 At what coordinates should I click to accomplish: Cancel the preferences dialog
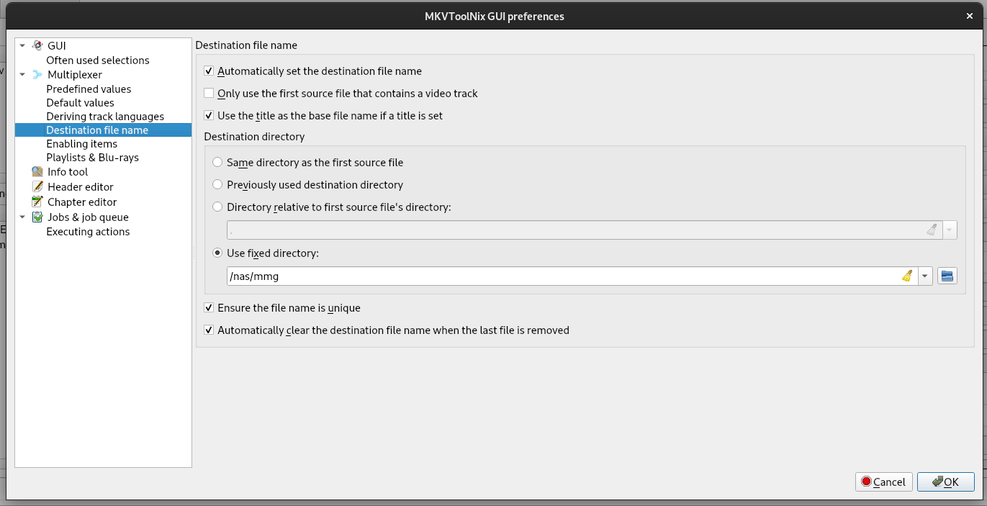pos(883,481)
